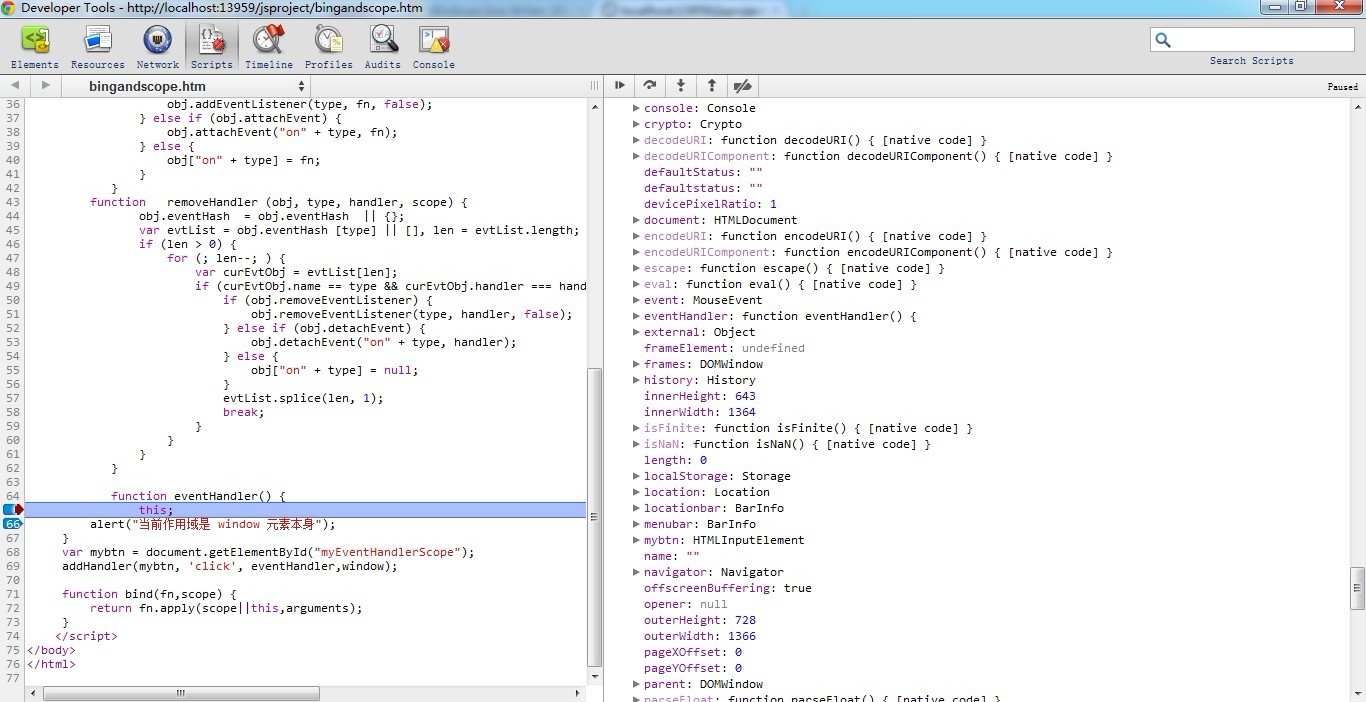Image resolution: width=1366 pixels, height=702 pixels.
Task: Toggle breakpoint on line 65
Action: (x=13, y=510)
